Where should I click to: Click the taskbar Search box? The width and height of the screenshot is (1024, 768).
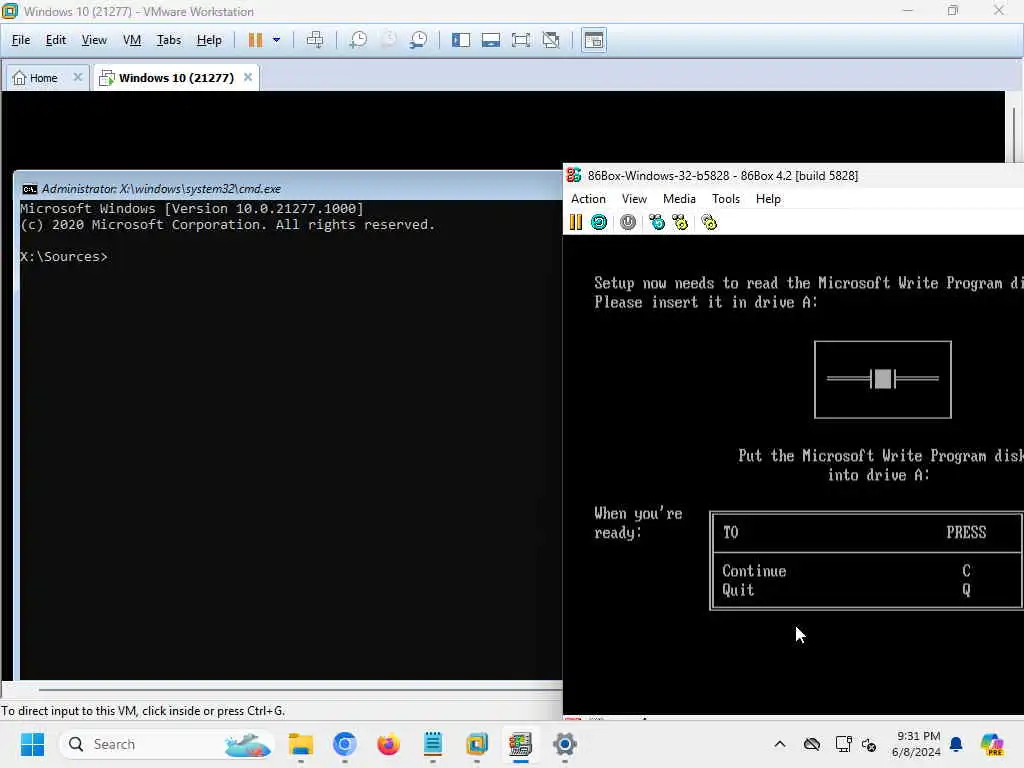pos(167,744)
